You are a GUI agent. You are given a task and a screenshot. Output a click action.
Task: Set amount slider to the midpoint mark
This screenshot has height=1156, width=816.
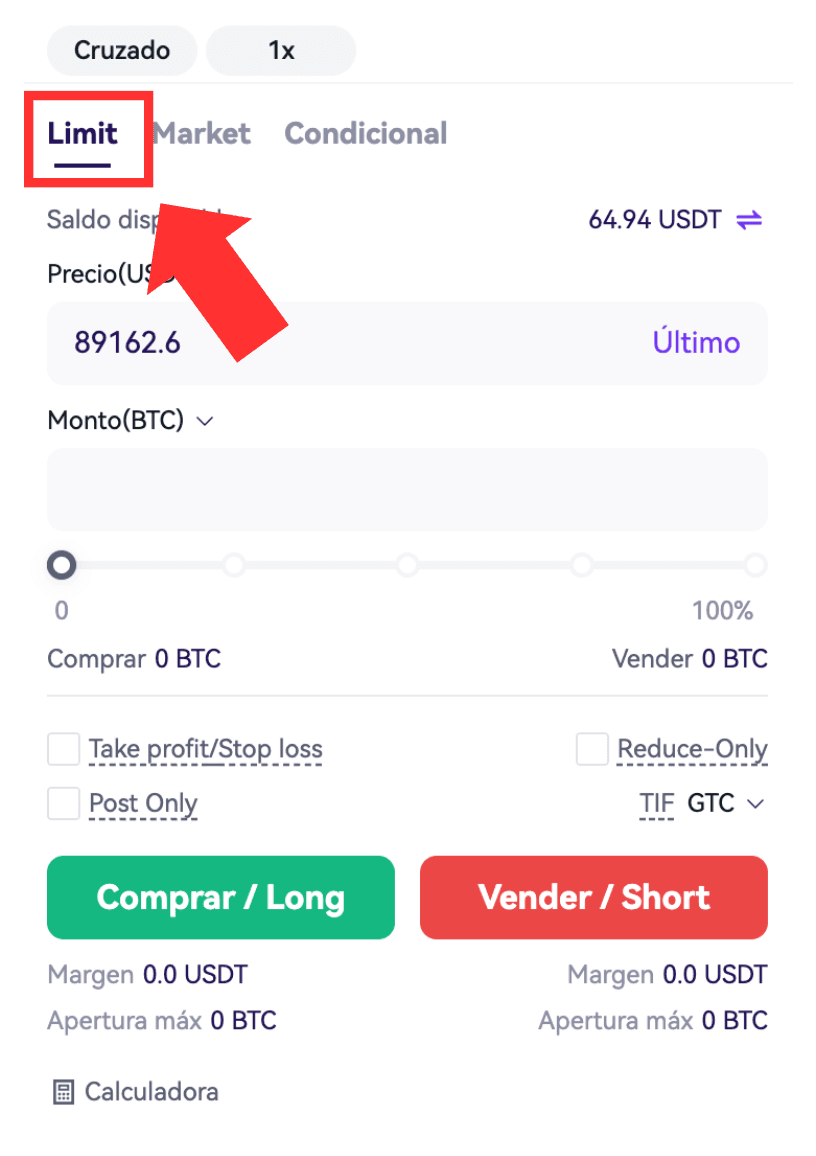pos(408,565)
